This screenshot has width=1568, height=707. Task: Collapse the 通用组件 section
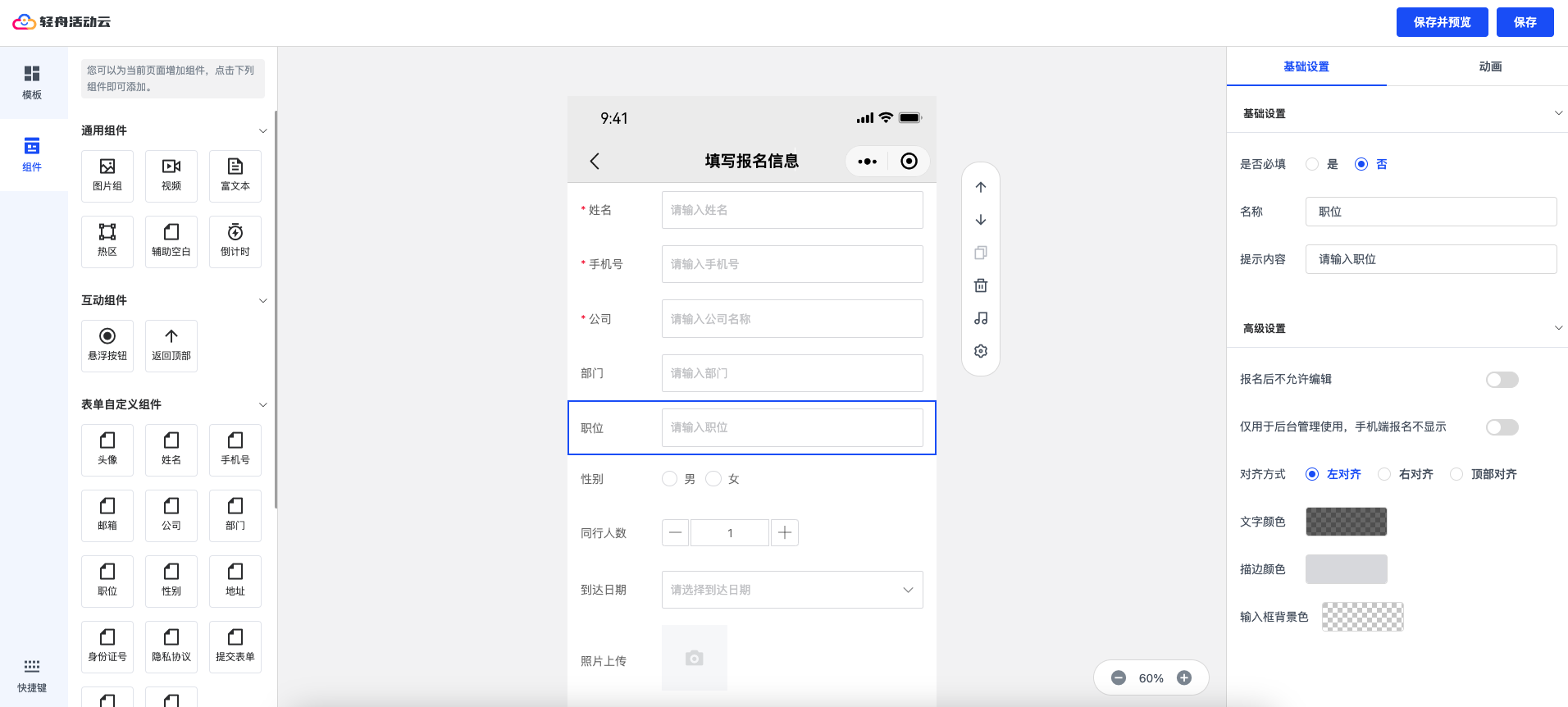tap(262, 130)
